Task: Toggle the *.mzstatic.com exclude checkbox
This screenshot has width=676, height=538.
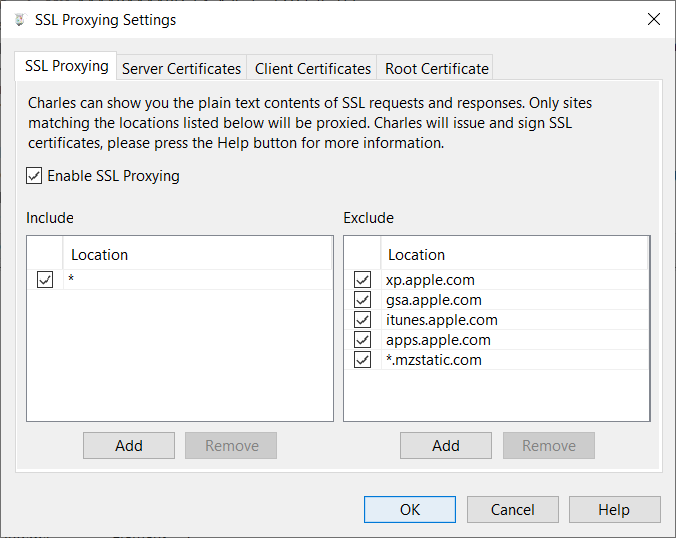Action: [362, 360]
